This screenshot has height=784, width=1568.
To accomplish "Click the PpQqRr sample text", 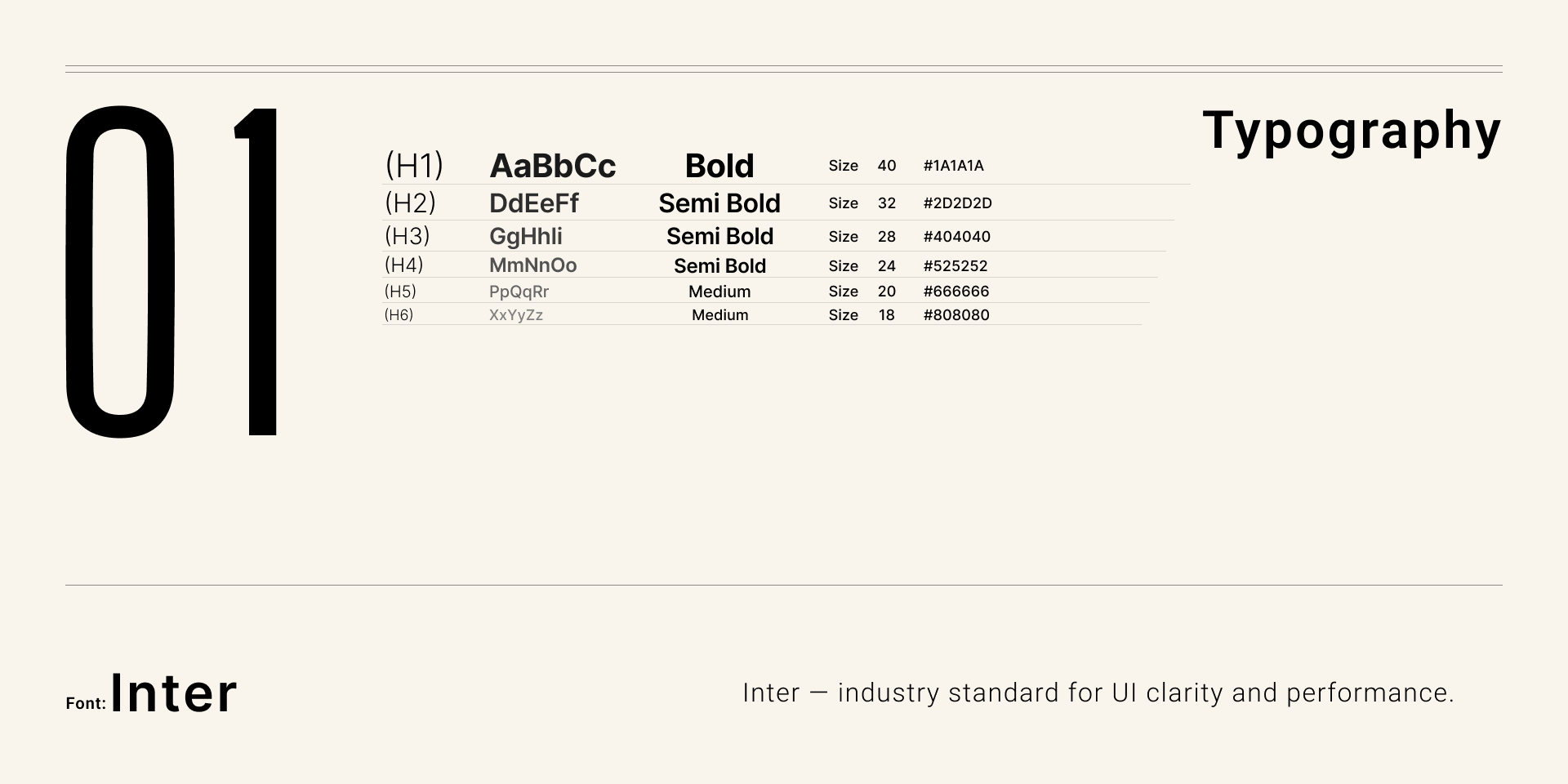I will pos(519,292).
